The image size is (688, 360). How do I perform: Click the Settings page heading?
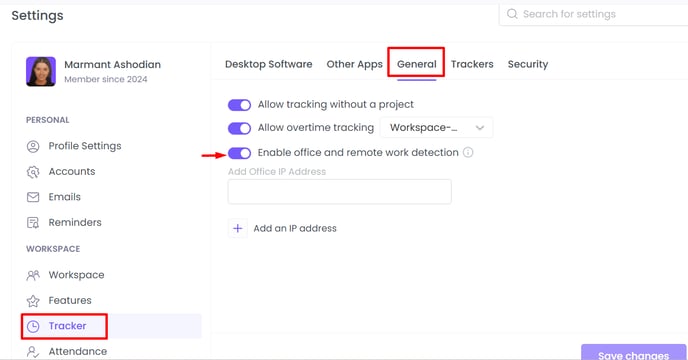pyautogui.click(x=37, y=15)
